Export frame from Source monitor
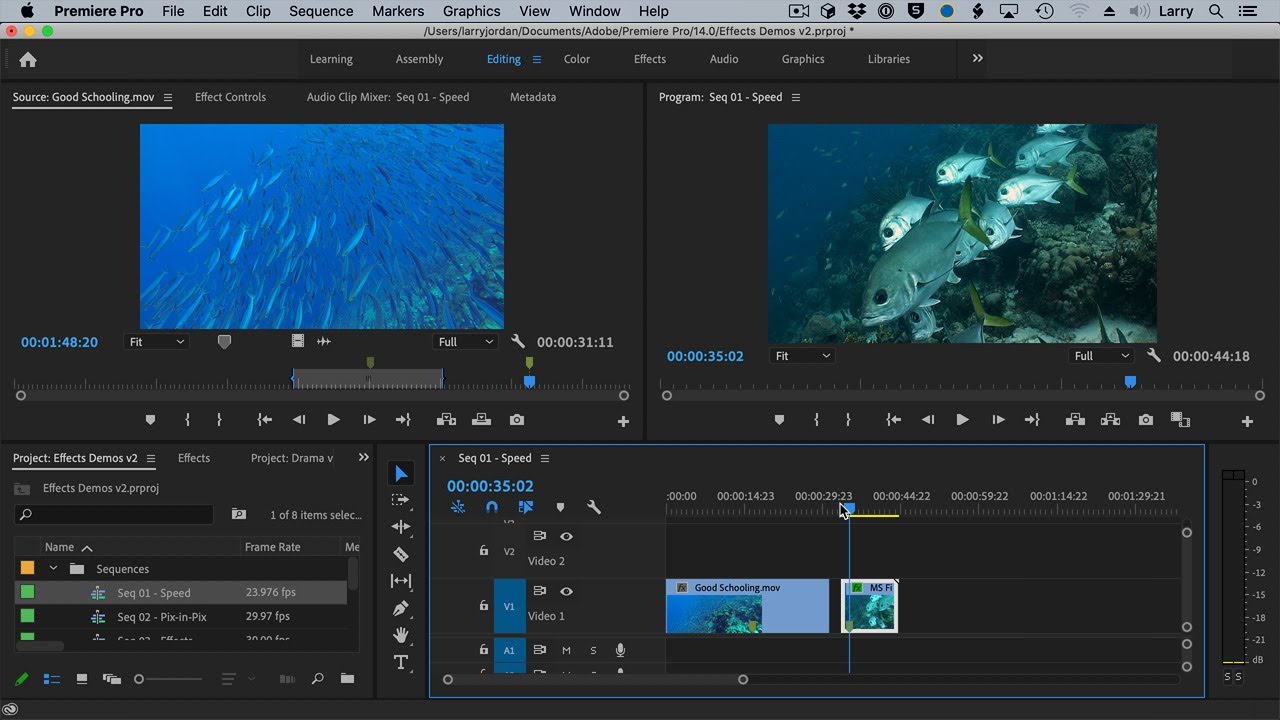Screen dimensions: 1280x720 (517, 420)
